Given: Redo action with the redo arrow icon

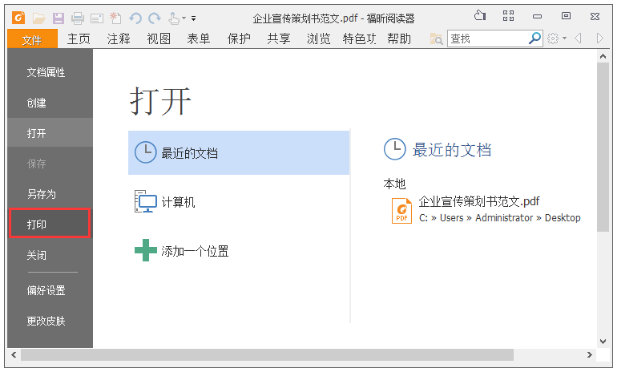Looking at the screenshot, I should tap(154, 18).
